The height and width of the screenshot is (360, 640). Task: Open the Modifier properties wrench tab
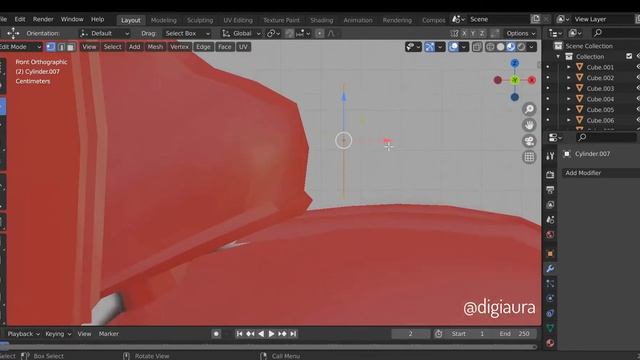pos(550,269)
